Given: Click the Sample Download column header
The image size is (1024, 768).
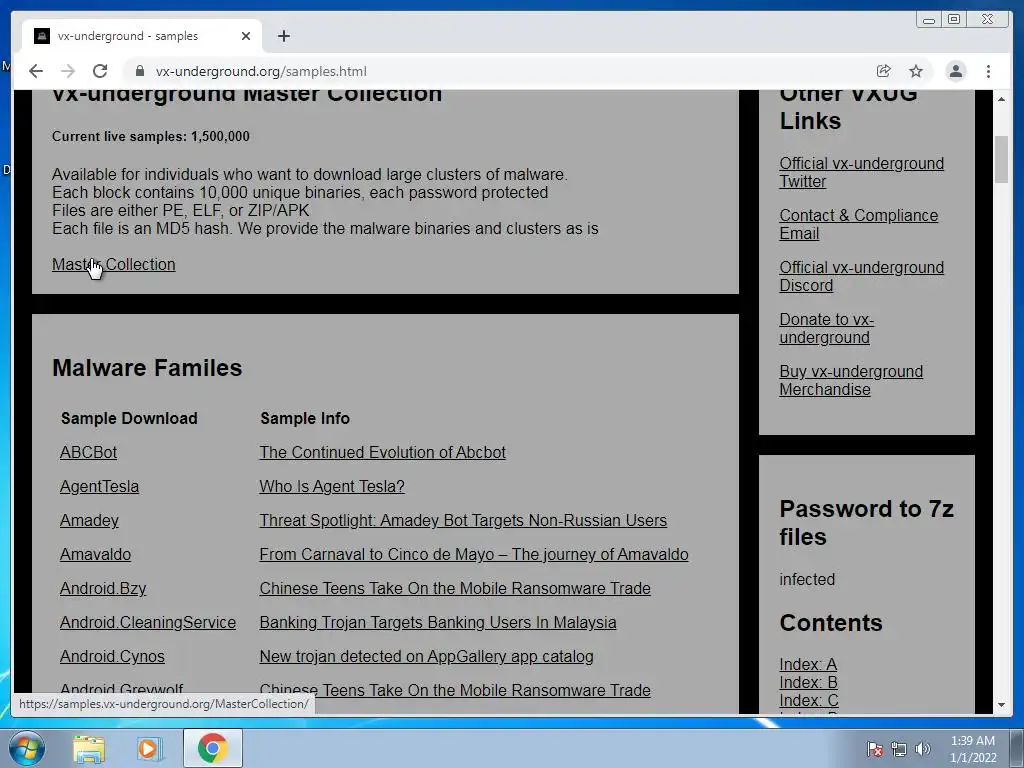Looking at the screenshot, I should coord(129,419).
